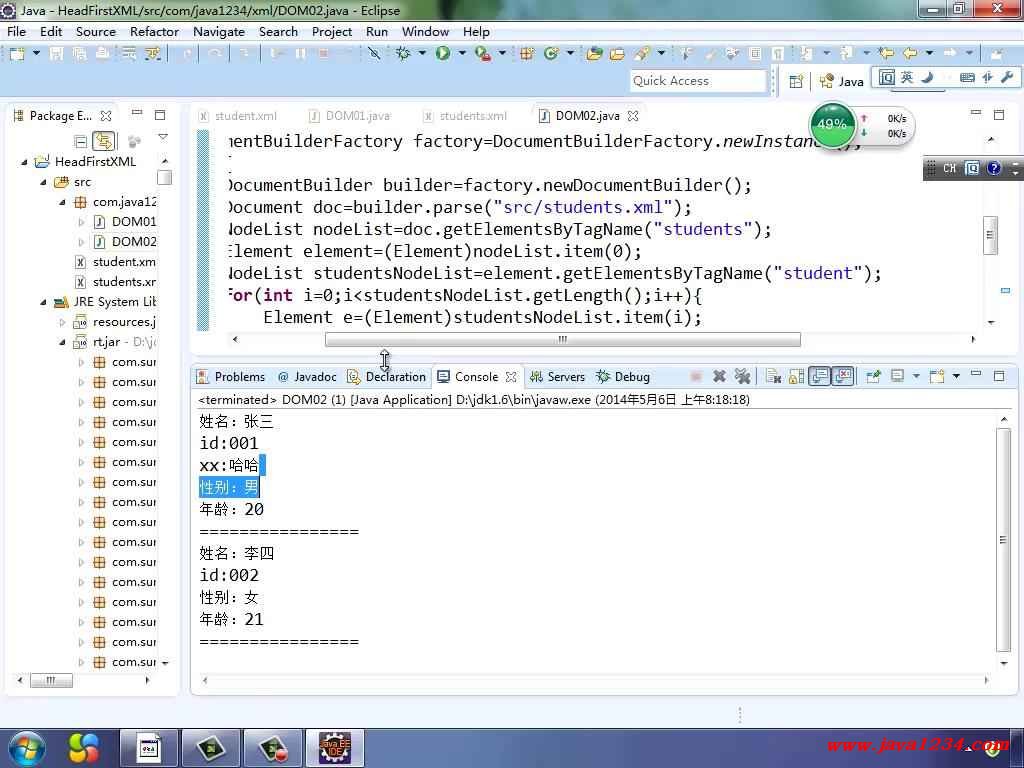Toggle Show Console When Standard Out Changes
This screenshot has height=768, width=1024.
819,376
